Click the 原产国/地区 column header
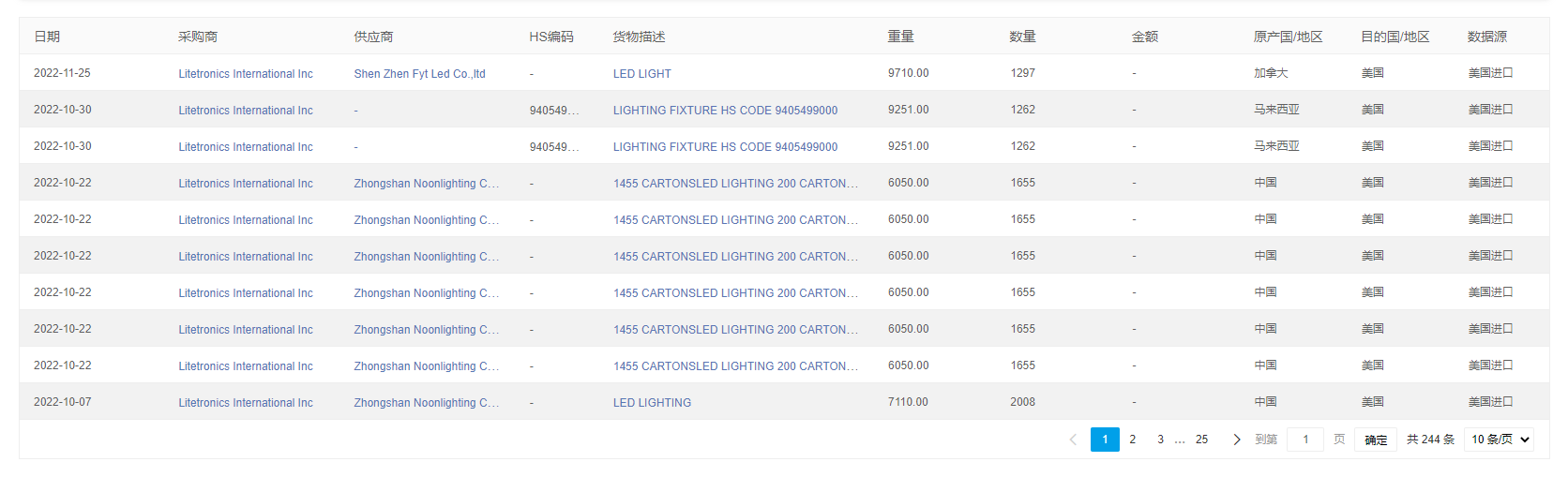Viewport: 1568px width, 477px height. tap(1288, 37)
